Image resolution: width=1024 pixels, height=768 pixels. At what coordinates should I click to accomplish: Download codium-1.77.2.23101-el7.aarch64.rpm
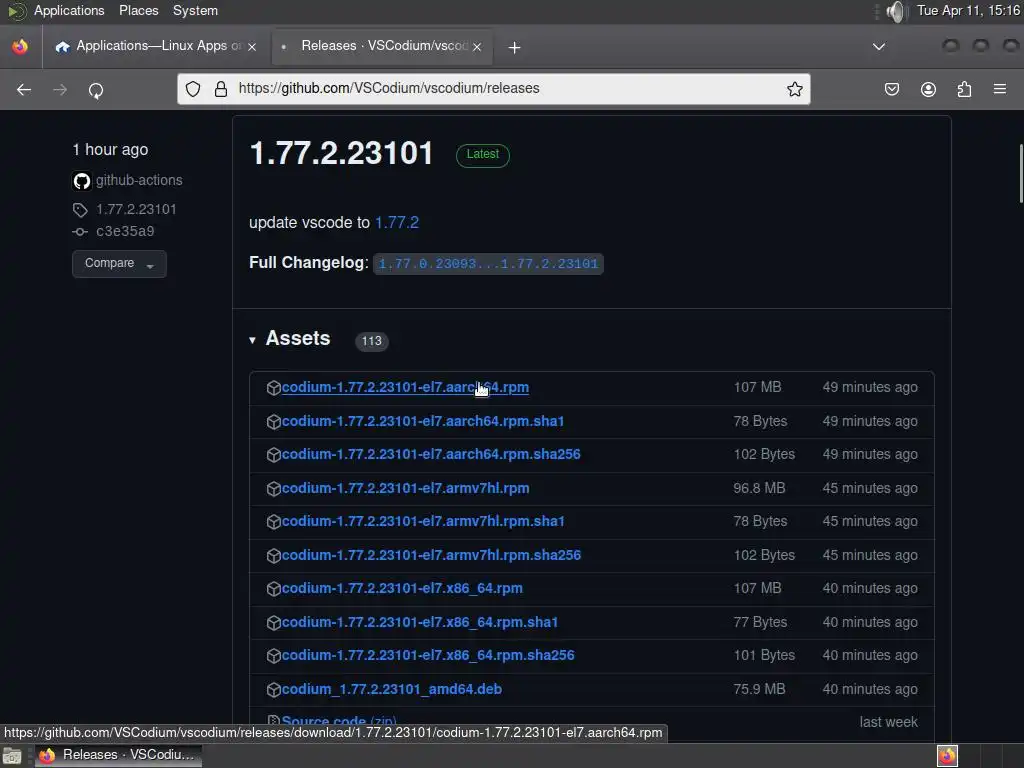(405, 388)
